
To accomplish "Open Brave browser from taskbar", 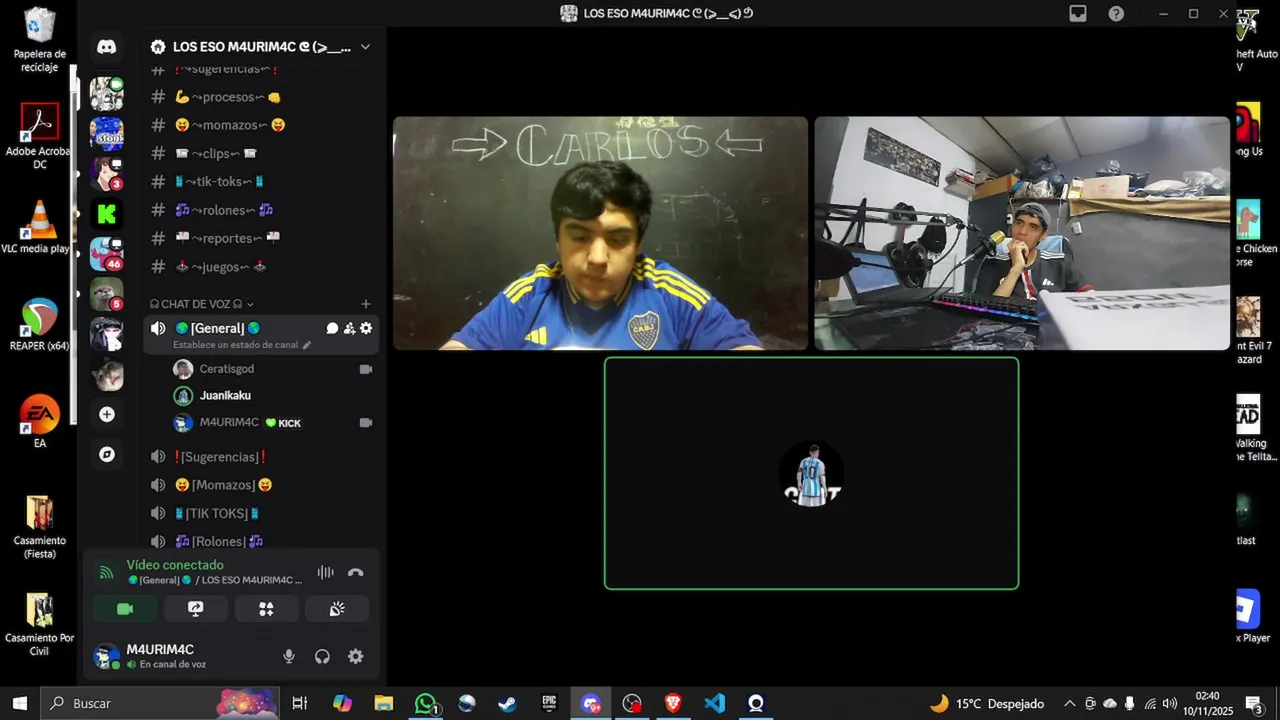I will click(x=673, y=703).
